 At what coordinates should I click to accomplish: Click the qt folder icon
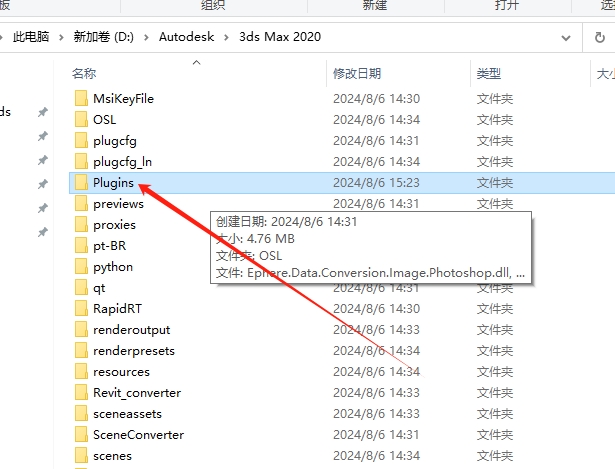pos(81,287)
